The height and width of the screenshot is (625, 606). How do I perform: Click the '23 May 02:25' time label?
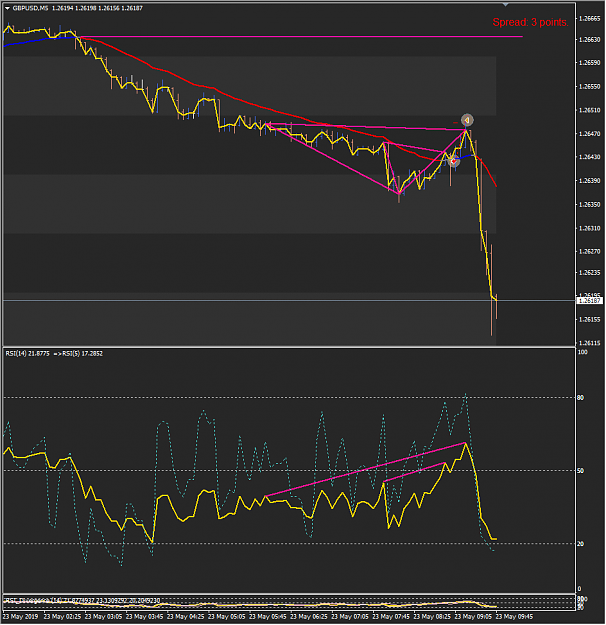coord(62,617)
